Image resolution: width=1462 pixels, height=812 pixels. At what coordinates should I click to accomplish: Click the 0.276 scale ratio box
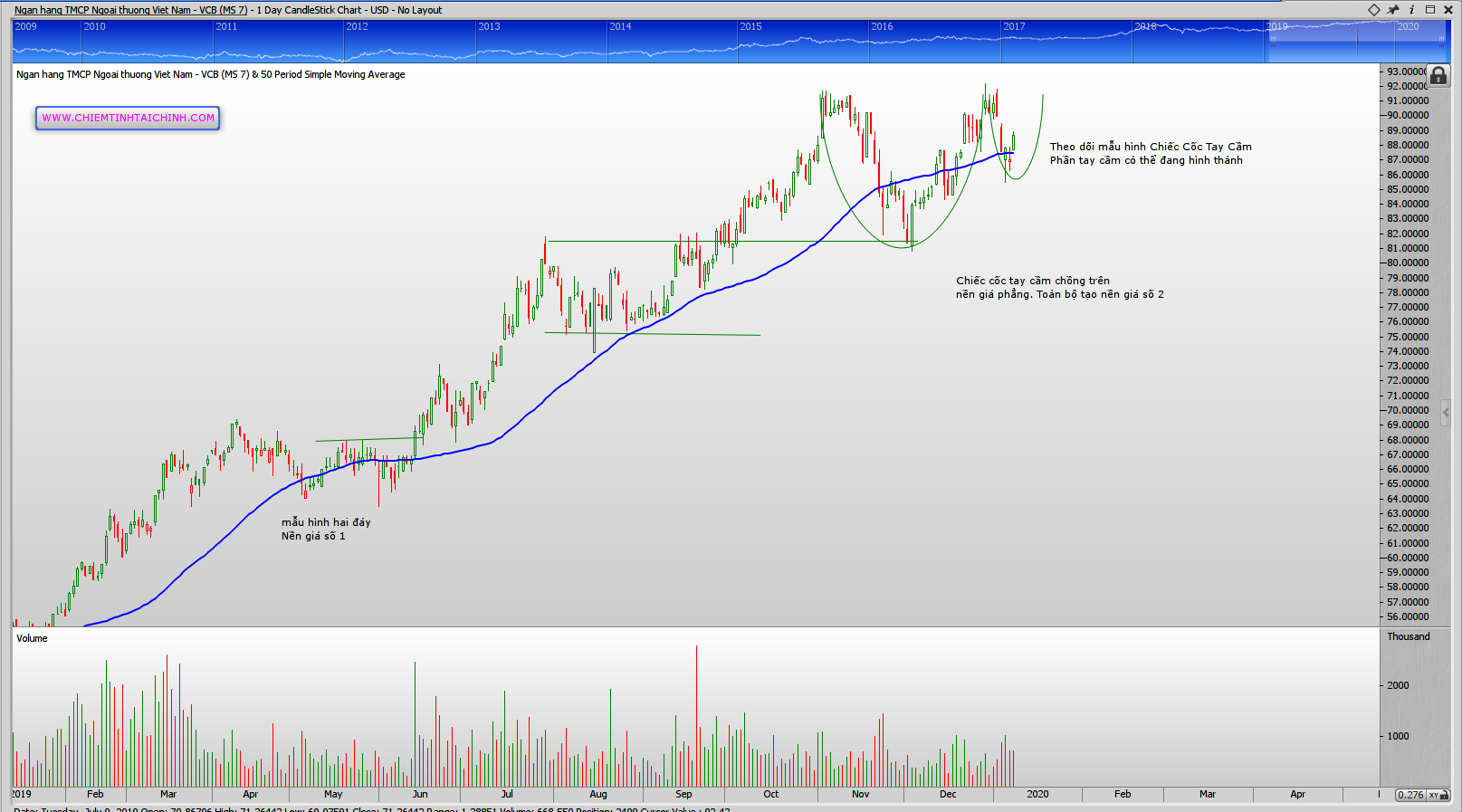(1409, 795)
